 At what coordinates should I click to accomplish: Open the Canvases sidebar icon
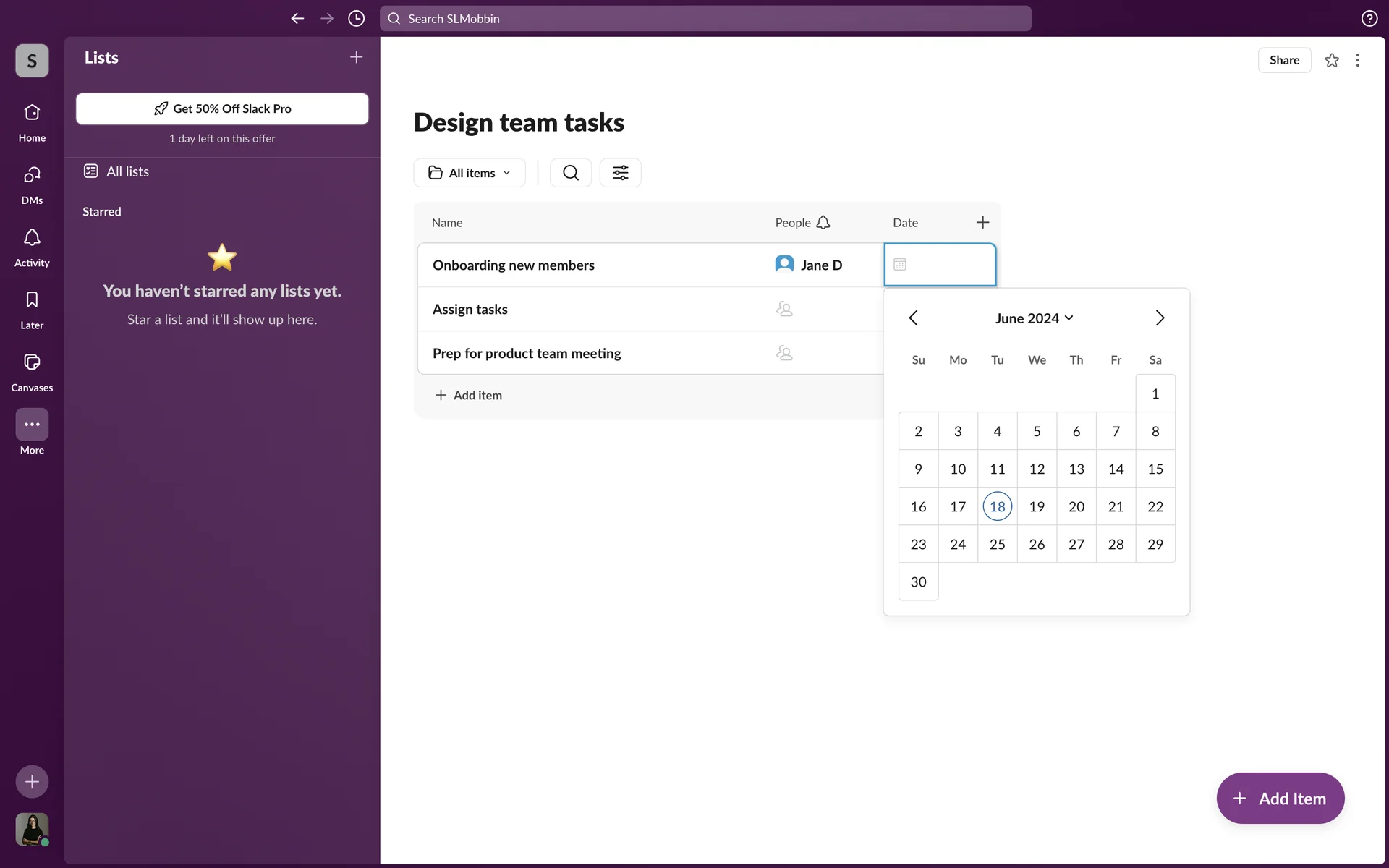tap(32, 362)
